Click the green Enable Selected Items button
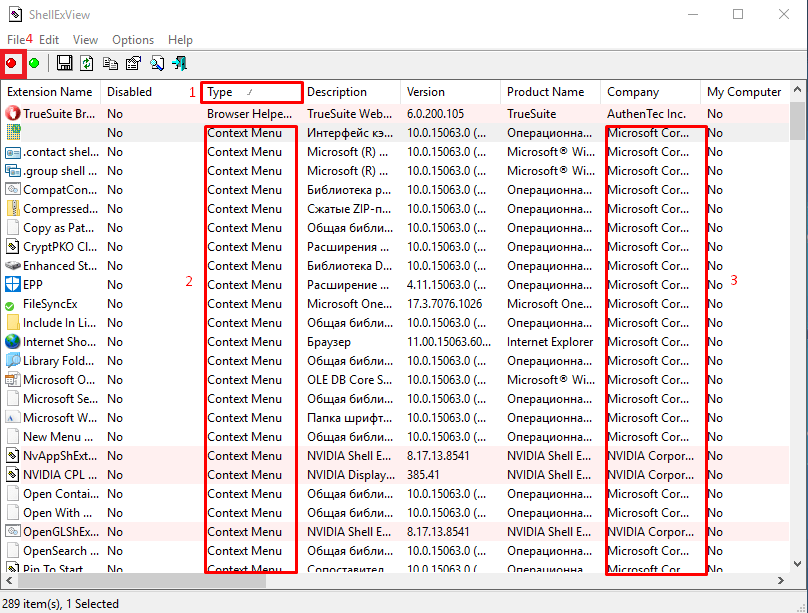 [34, 63]
